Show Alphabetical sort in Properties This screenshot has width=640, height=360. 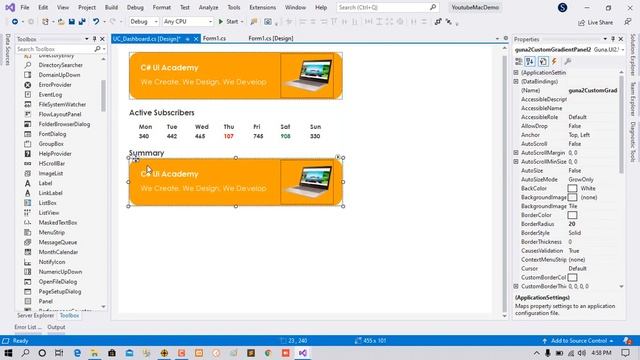pos(530,61)
